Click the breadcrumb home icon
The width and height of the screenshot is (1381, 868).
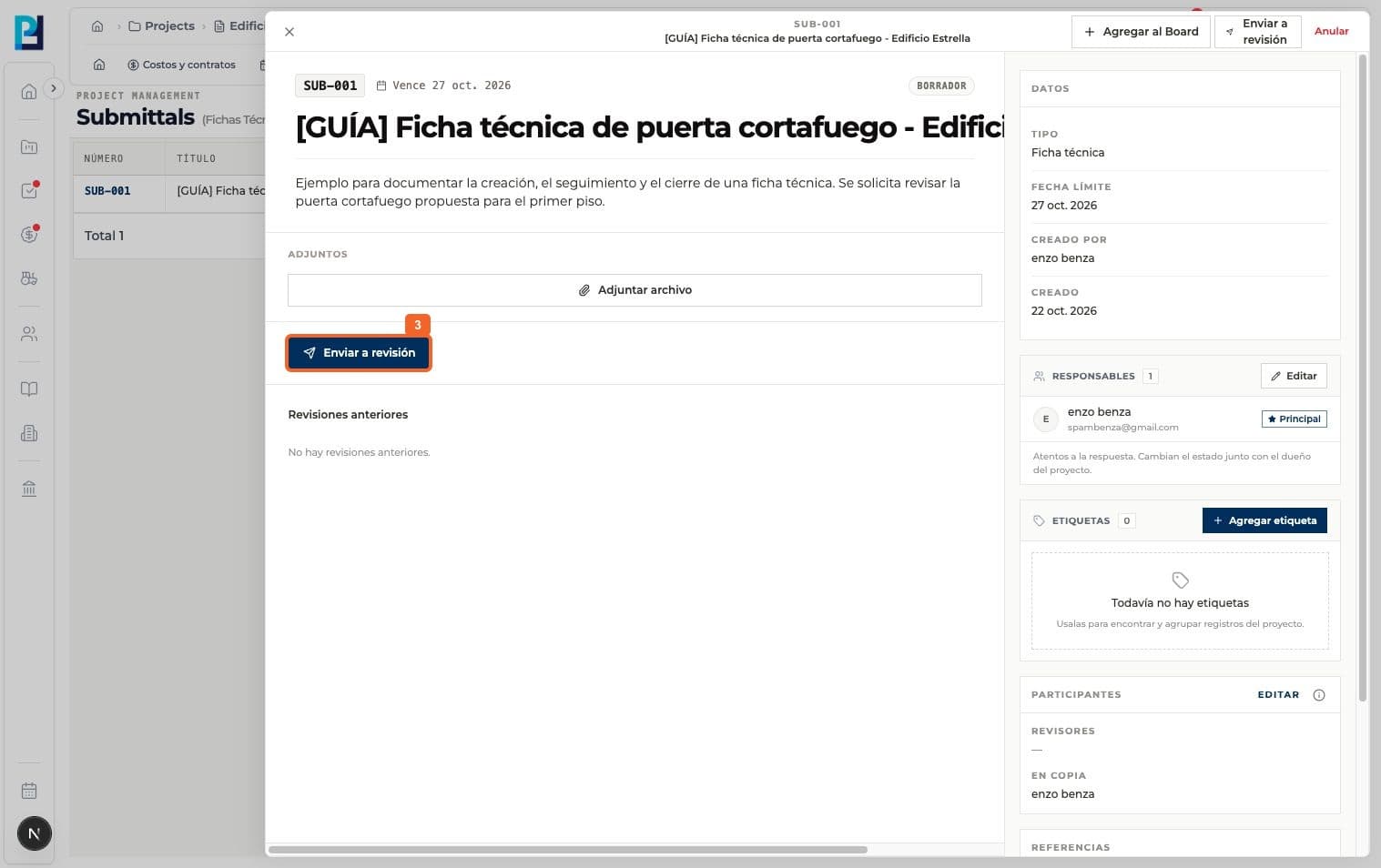click(x=97, y=26)
